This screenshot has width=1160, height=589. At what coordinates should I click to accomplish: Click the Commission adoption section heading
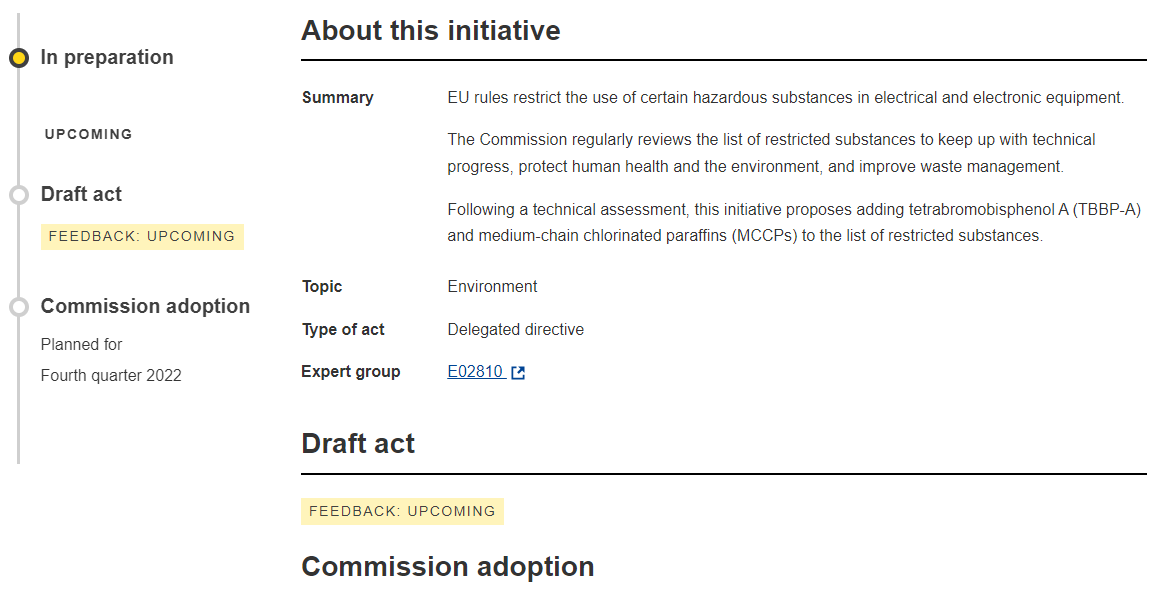[447, 567]
